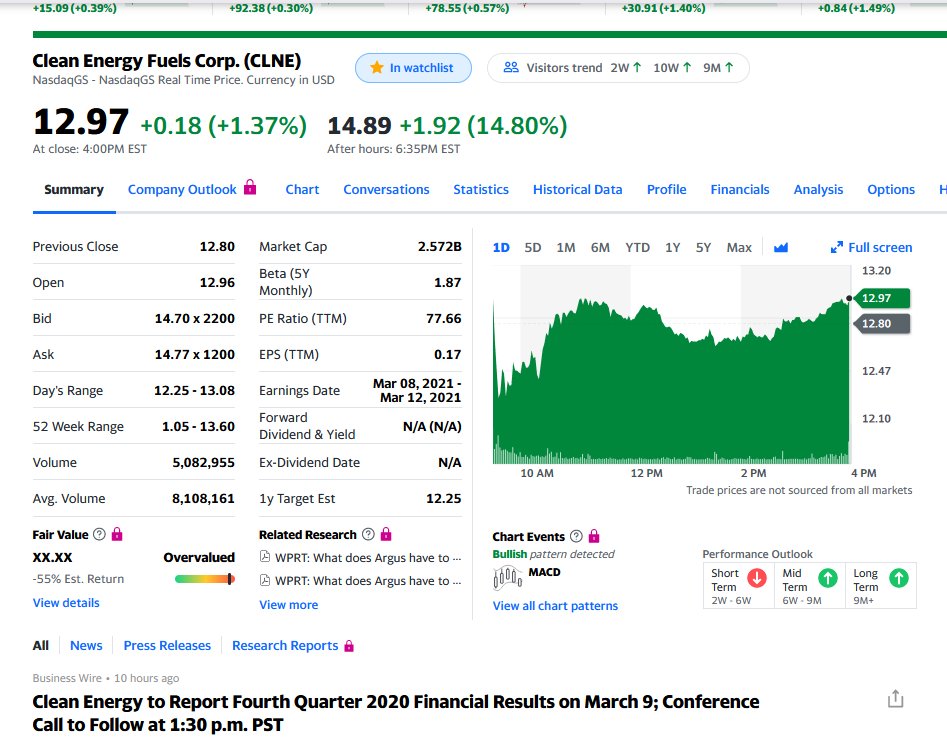Screen dimensions: 947x743
Task: Open Fair Value View details link
Action: (66, 603)
